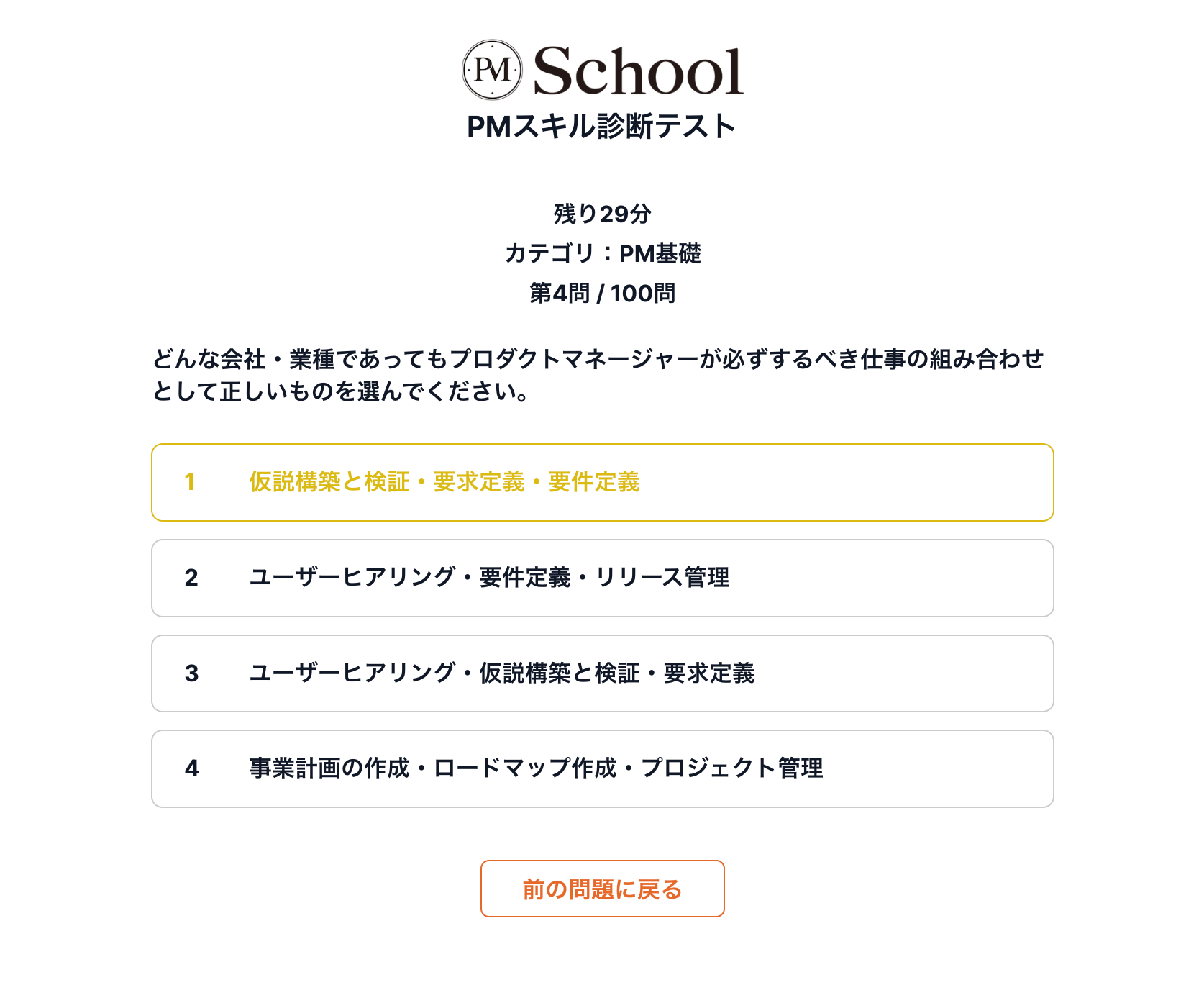Select answer 1 仮説構築と検証・要求定義・要件定義
Screen dimensions: 1204x1003
(444, 482)
